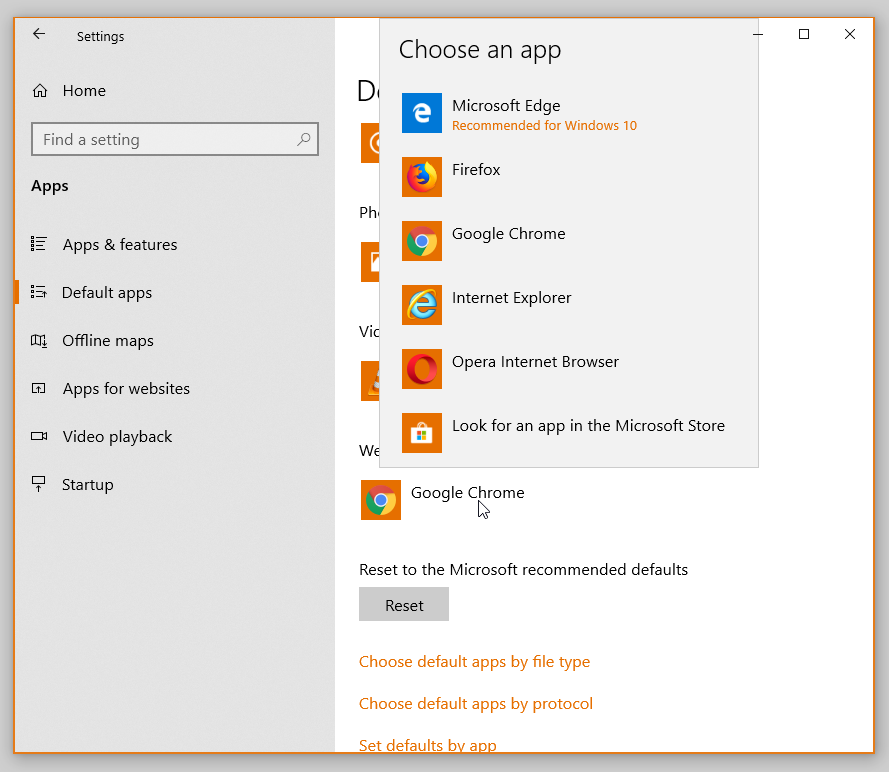Click the Apps & features list icon
Screen dimensions: 889x772
(x=39, y=244)
